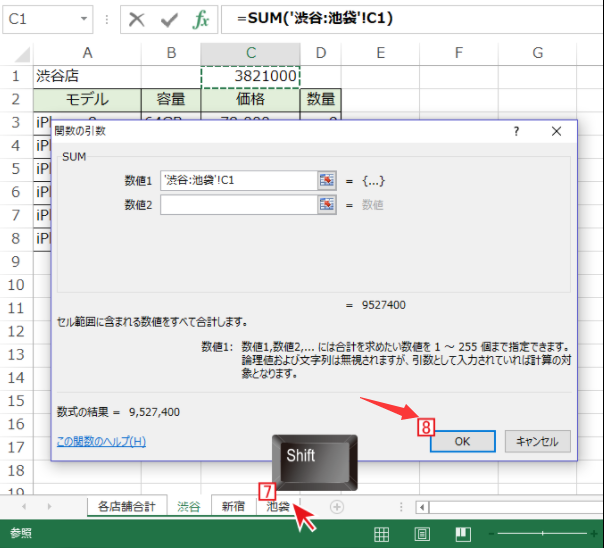Click the キャンセル button
The image size is (604, 548).
(x=537, y=441)
